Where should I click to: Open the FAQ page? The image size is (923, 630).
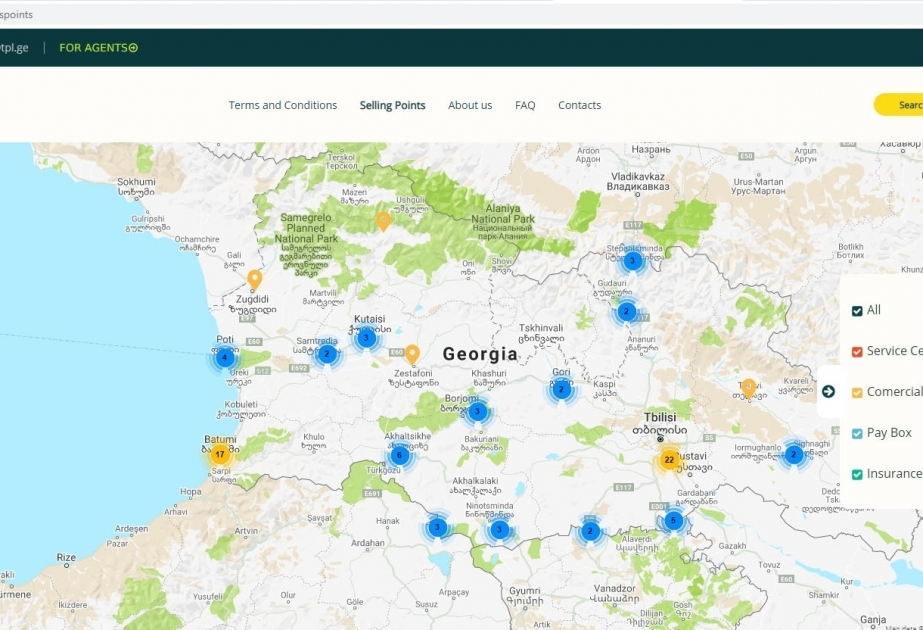click(525, 105)
